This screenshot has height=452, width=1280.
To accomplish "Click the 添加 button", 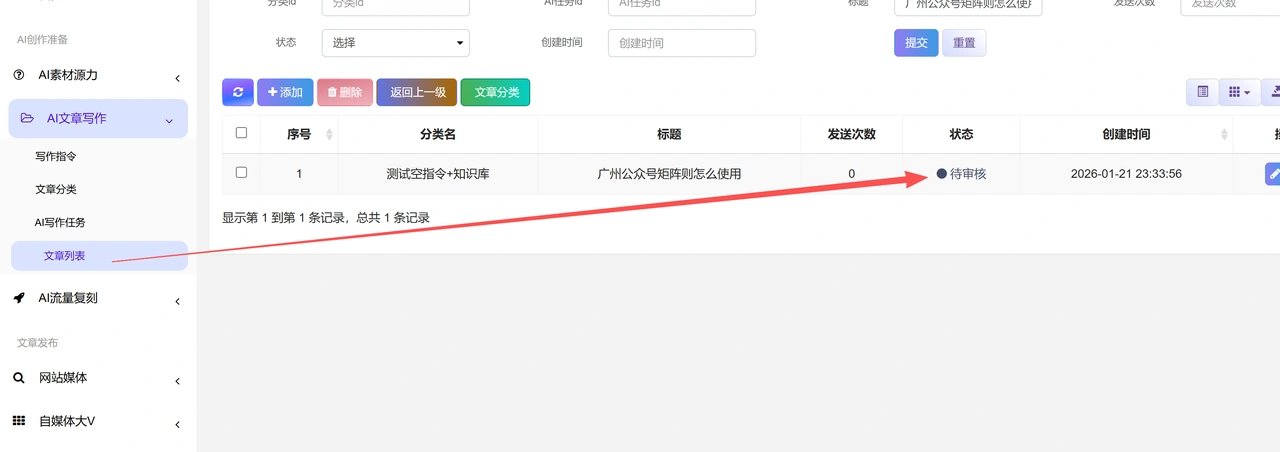I will click(x=285, y=92).
